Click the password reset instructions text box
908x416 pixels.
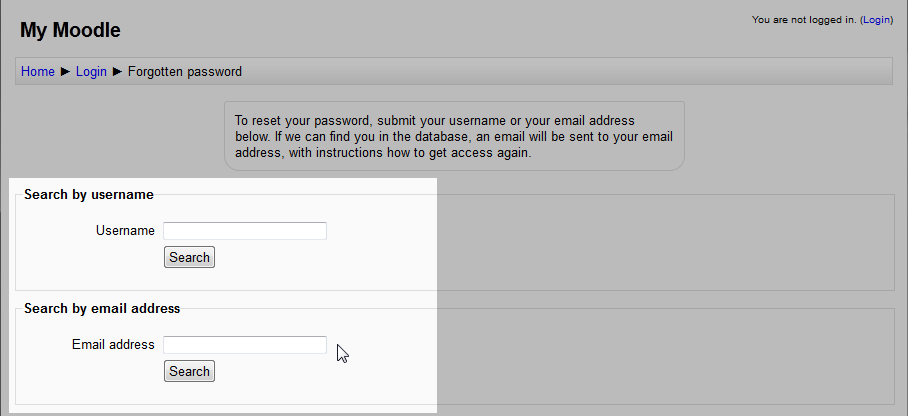pyautogui.click(x=454, y=137)
